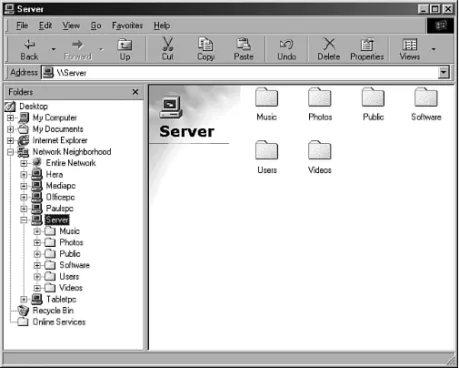Viewport: 459px width, 368px height.
Task: Select the Public subfolder in tree
Action: tap(70, 254)
